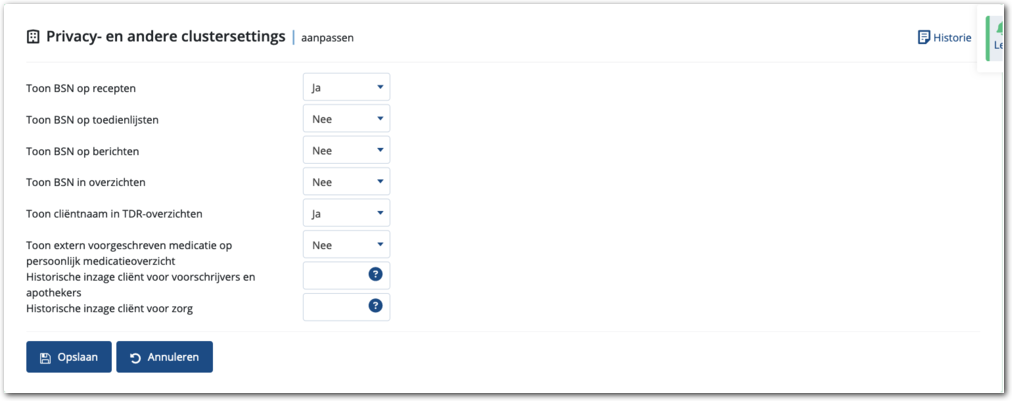The height and width of the screenshot is (401, 1012).
Task: Click help icon for Historische inzage zorg
Action: 375,305
